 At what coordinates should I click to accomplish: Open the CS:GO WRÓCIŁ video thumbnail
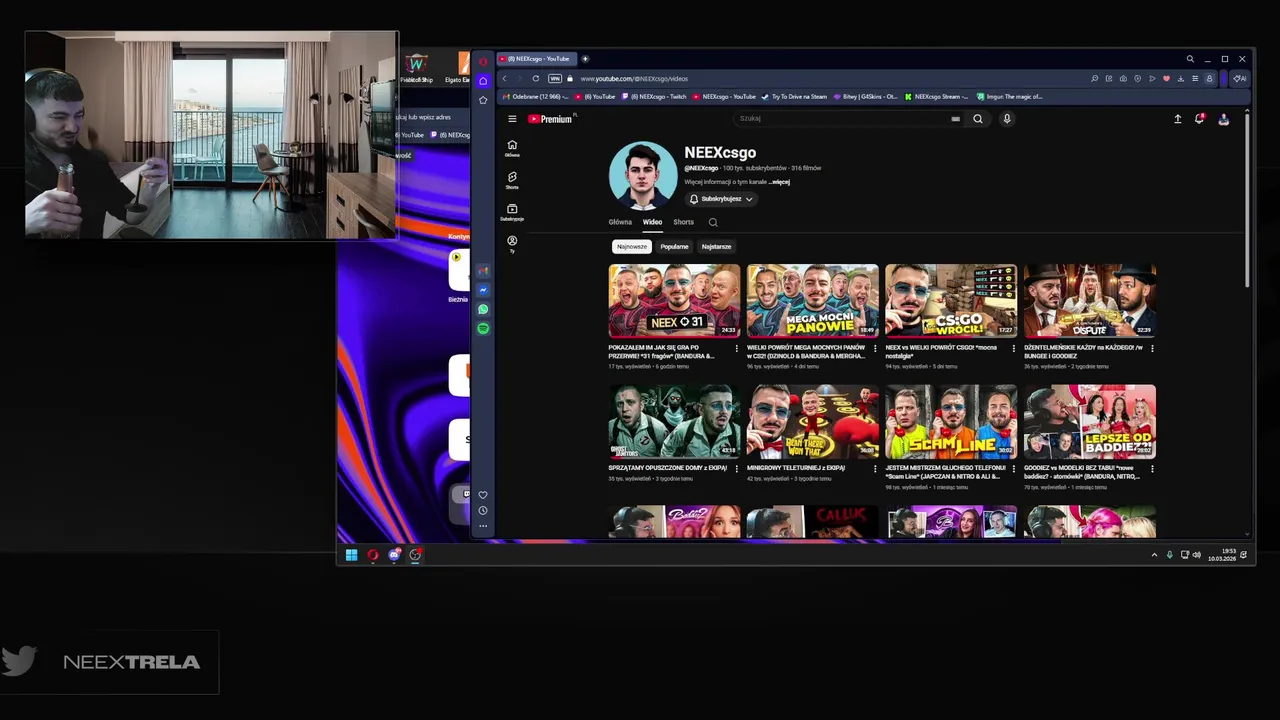tap(951, 301)
